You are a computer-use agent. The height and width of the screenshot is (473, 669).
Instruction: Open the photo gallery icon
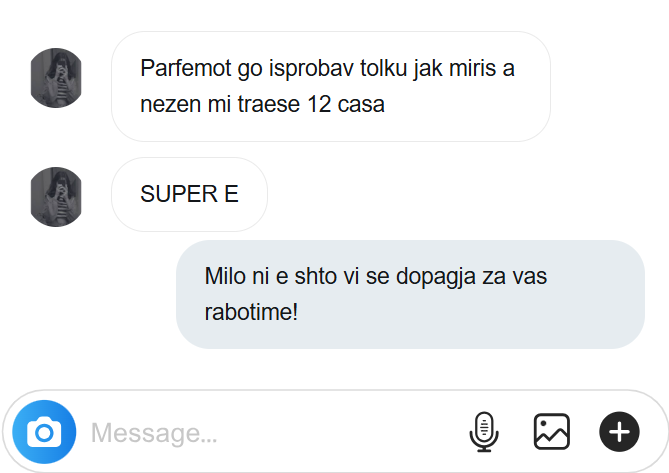(551, 432)
